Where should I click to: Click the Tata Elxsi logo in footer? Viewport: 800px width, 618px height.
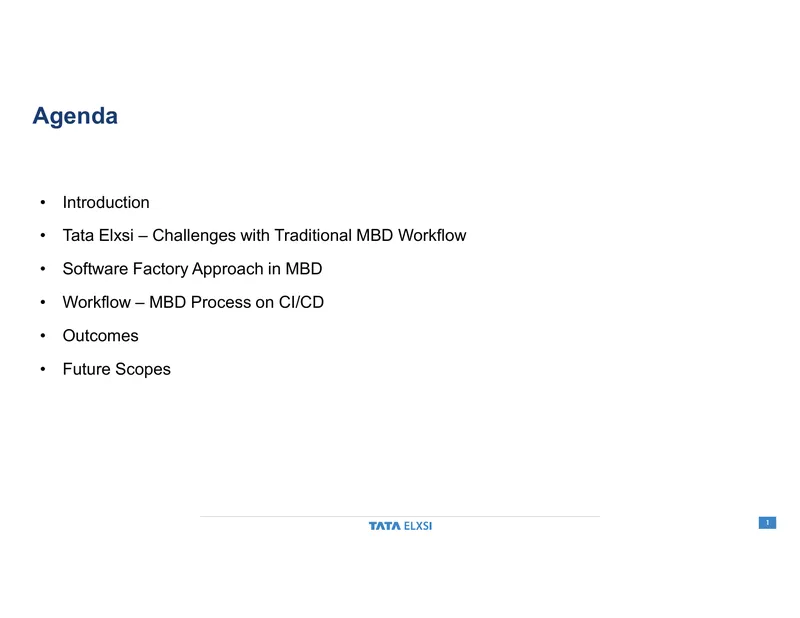(x=400, y=526)
